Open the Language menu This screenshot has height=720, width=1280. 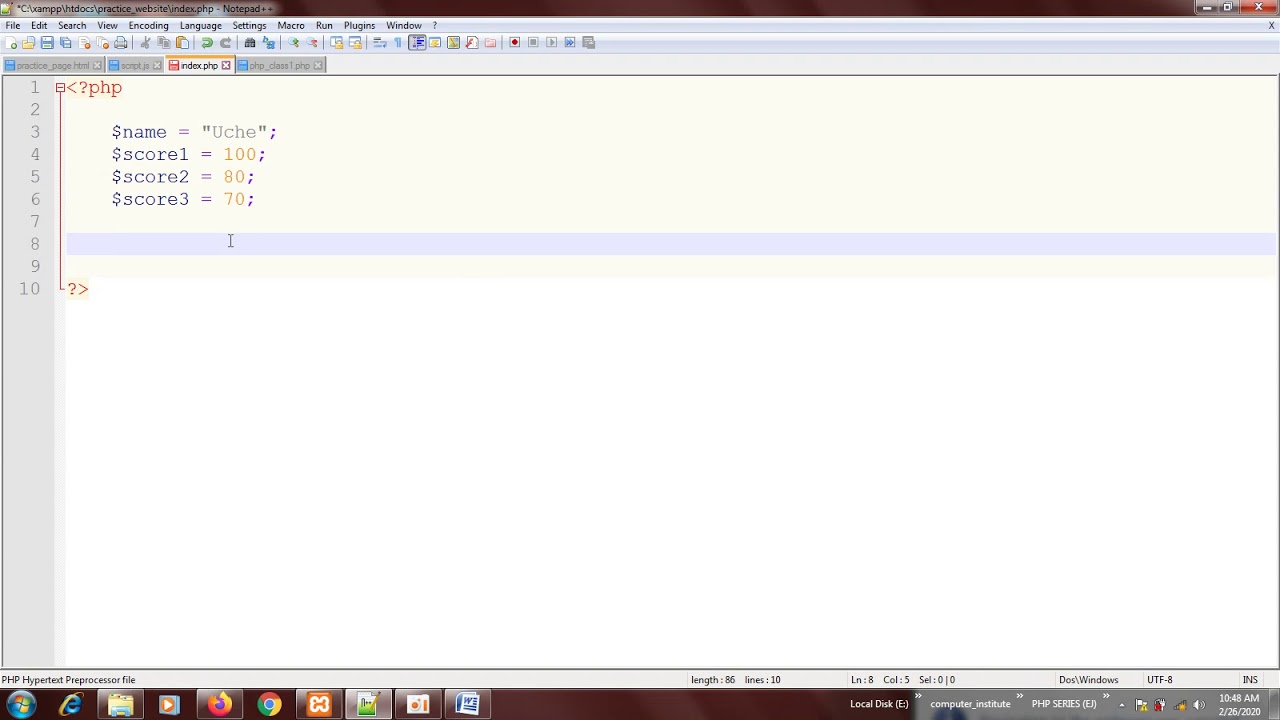(201, 25)
